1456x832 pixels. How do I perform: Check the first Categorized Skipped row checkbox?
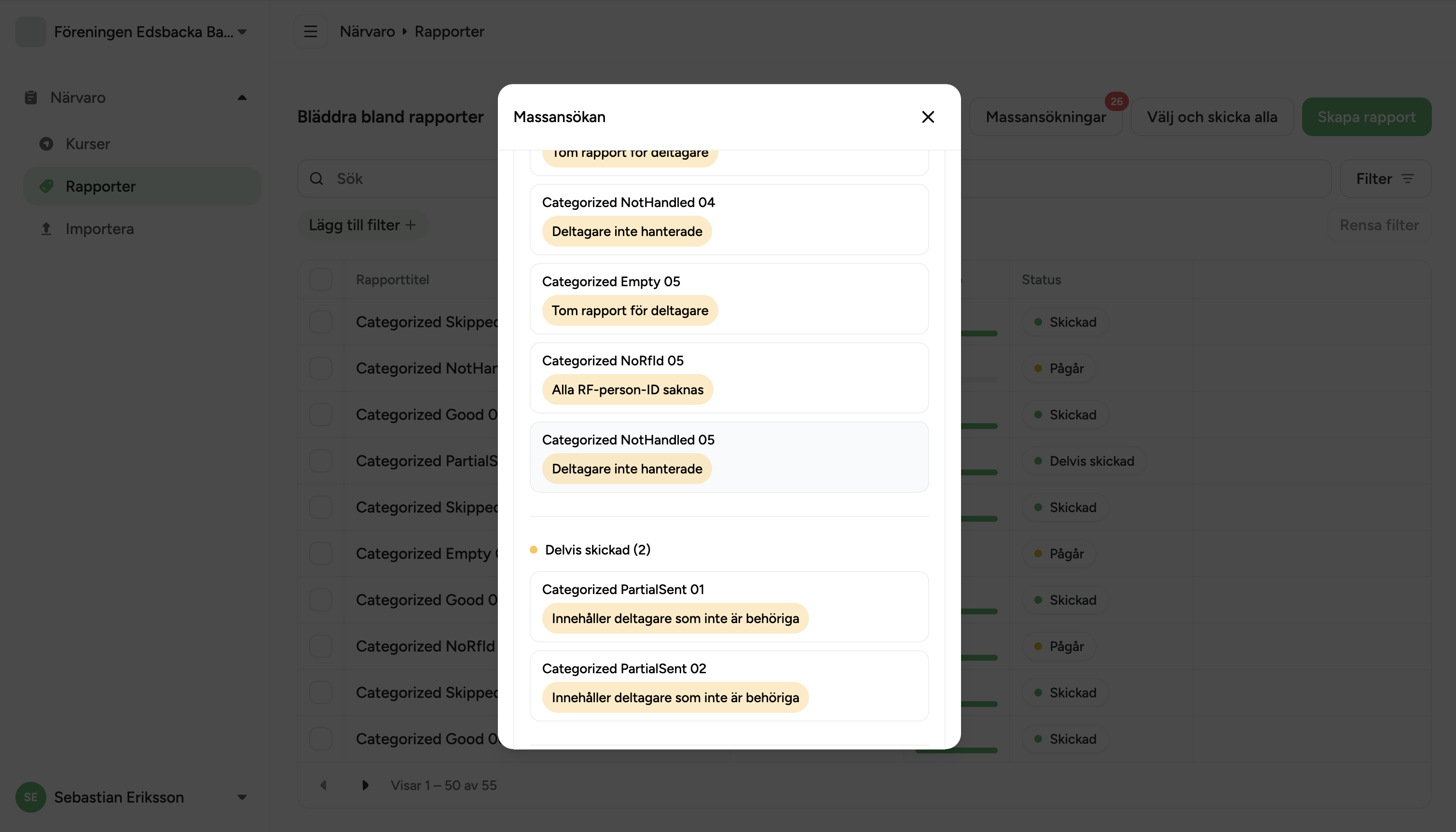tap(320, 322)
